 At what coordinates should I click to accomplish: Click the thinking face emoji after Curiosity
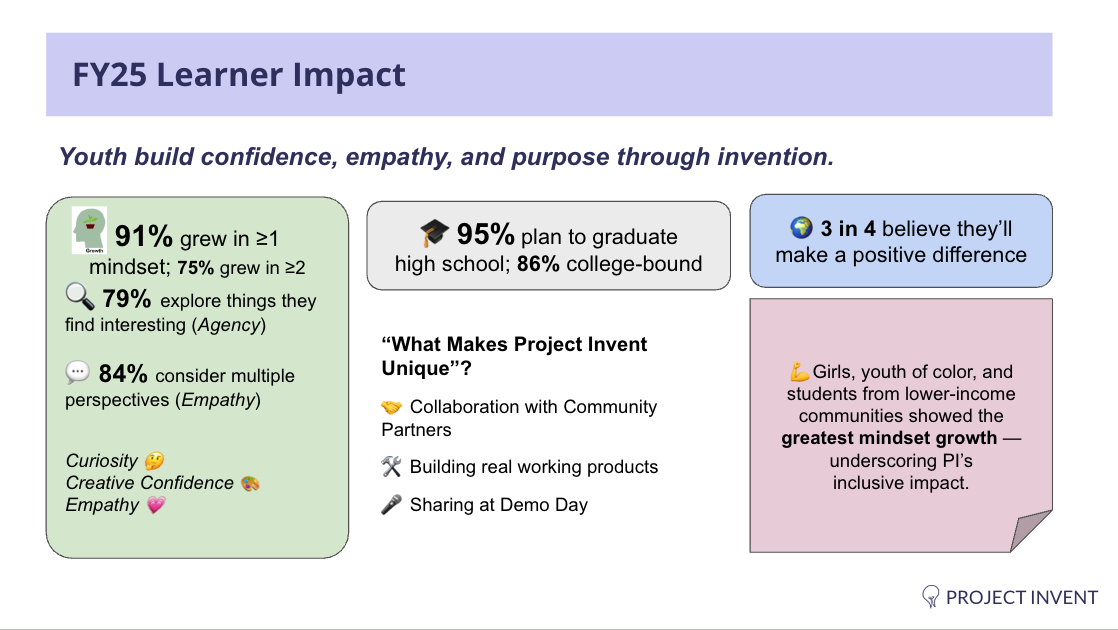154,461
